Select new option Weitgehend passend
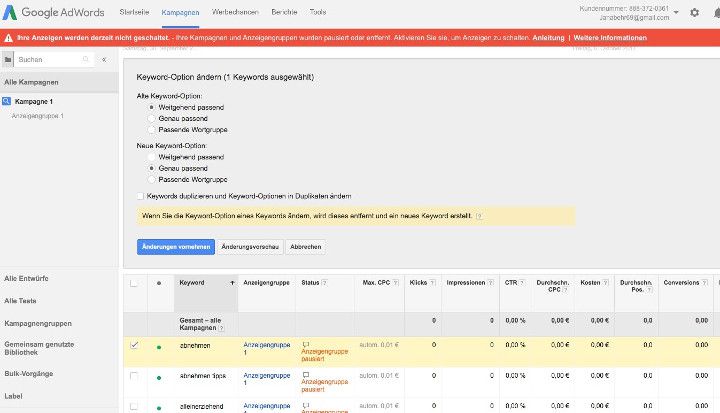720x413 pixels. pos(151,157)
